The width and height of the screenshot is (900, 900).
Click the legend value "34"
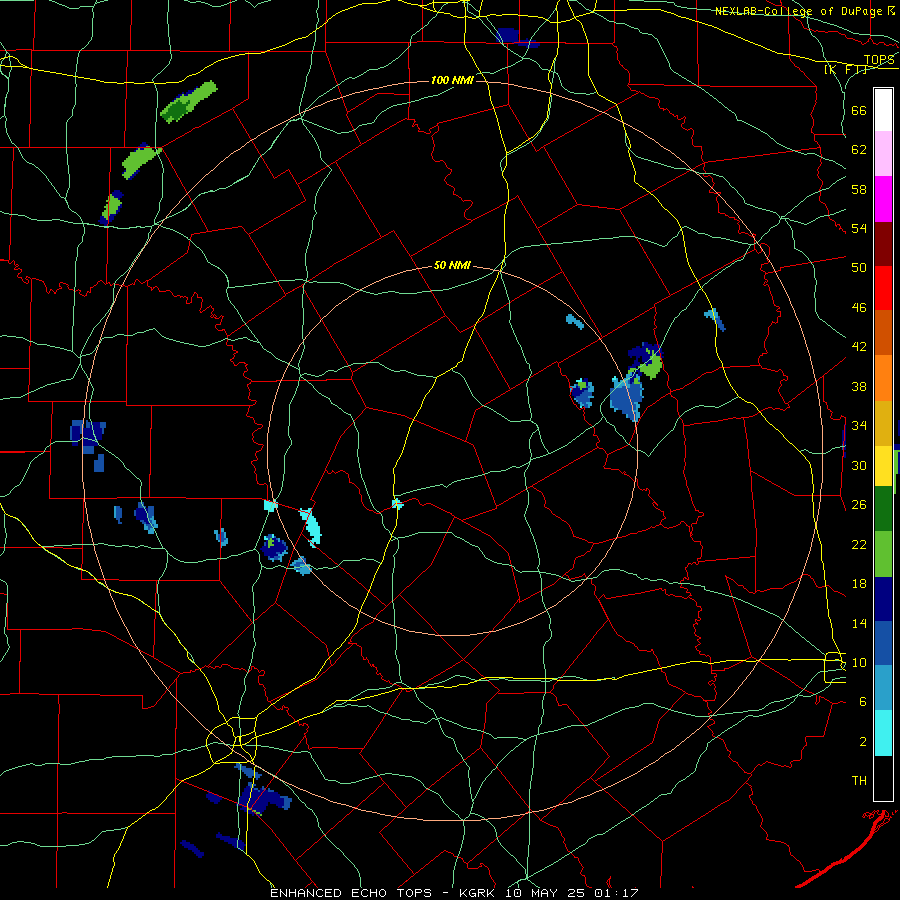[859, 426]
